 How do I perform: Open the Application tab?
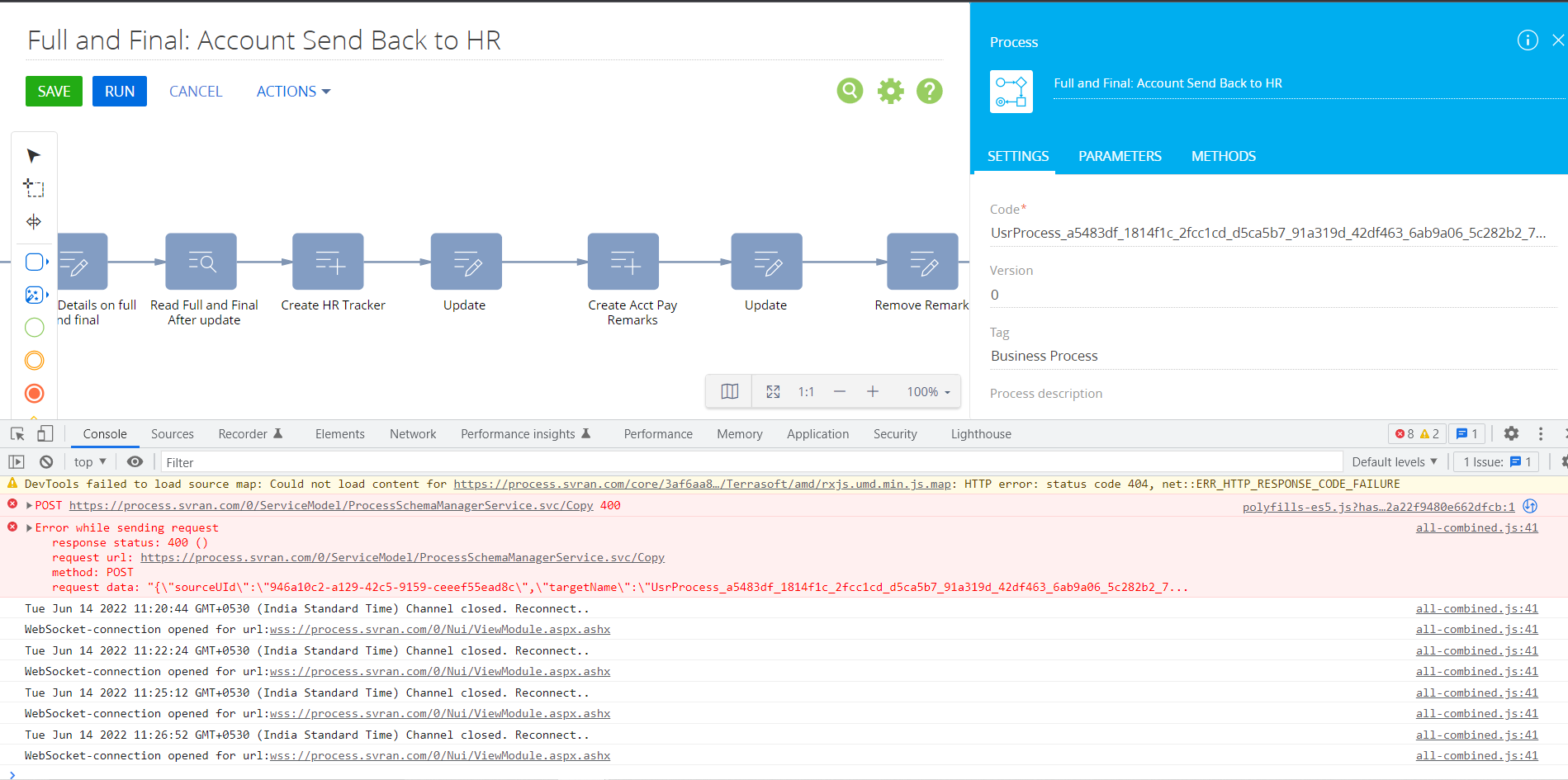coord(817,434)
